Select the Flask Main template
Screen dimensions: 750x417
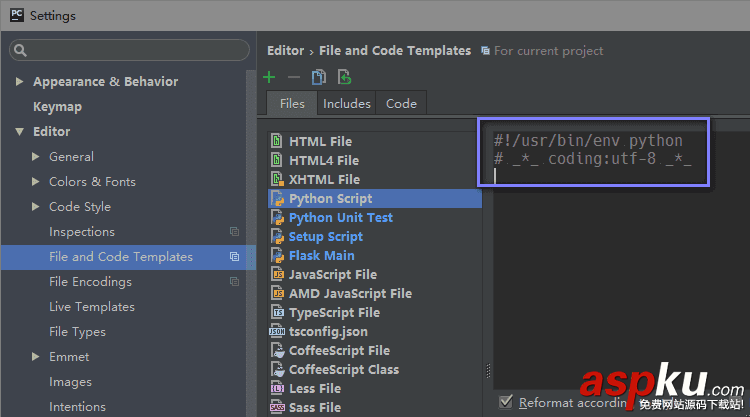tap(322, 255)
